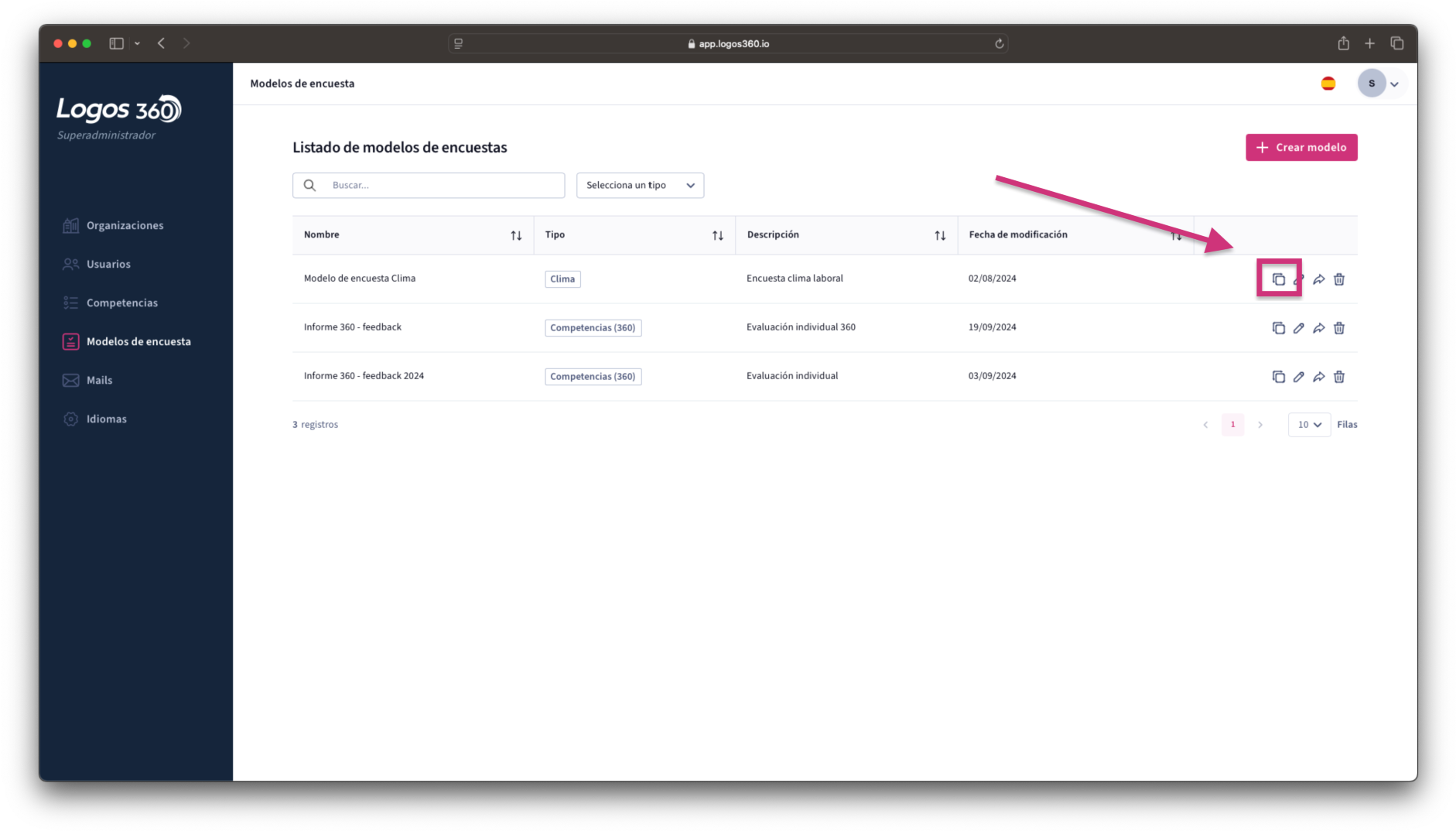Click the Clima type tag
This screenshot has height=831, width=1456.
pos(562,279)
